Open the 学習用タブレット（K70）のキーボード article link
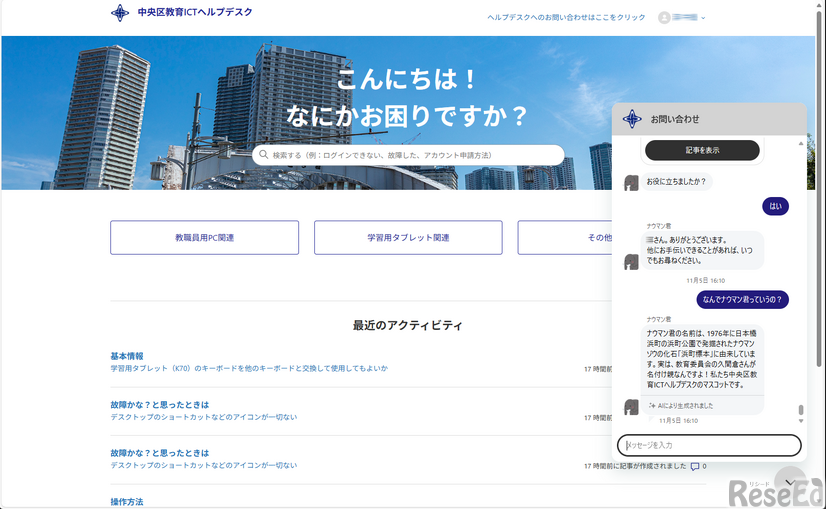 (249, 368)
